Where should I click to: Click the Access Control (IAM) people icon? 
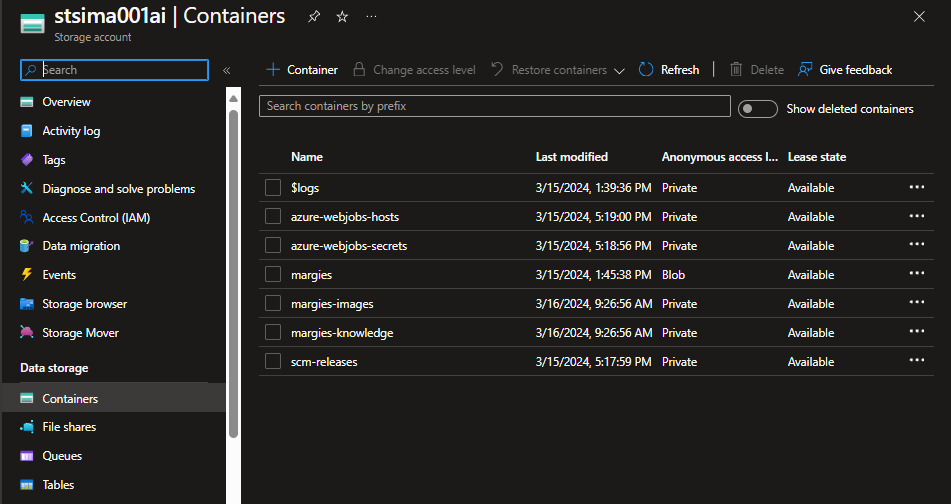point(27,217)
